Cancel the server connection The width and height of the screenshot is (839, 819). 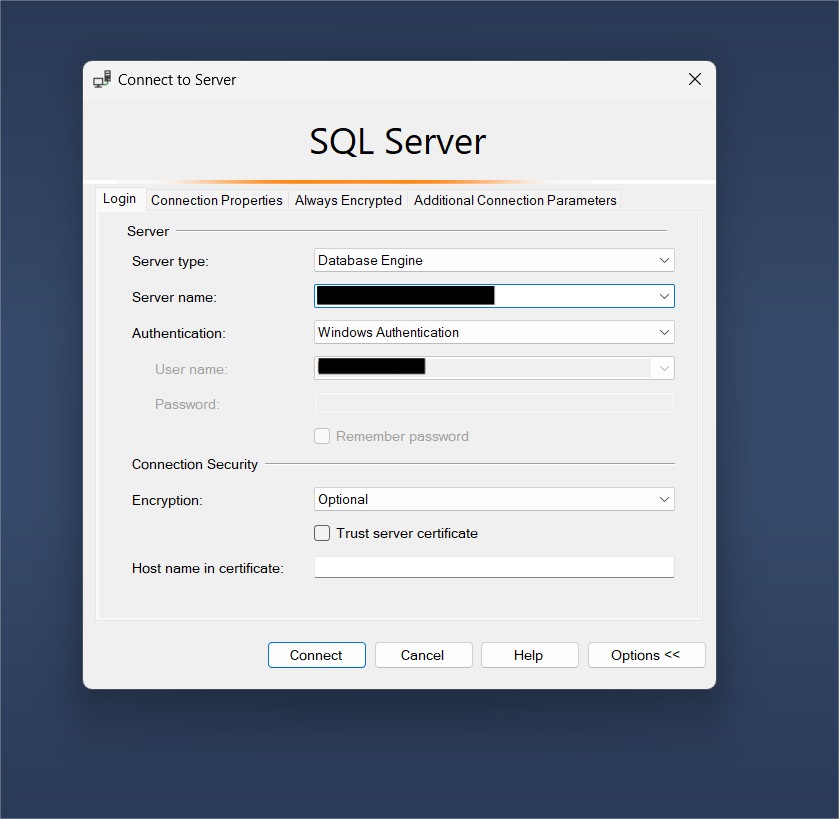tap(423, 655)
